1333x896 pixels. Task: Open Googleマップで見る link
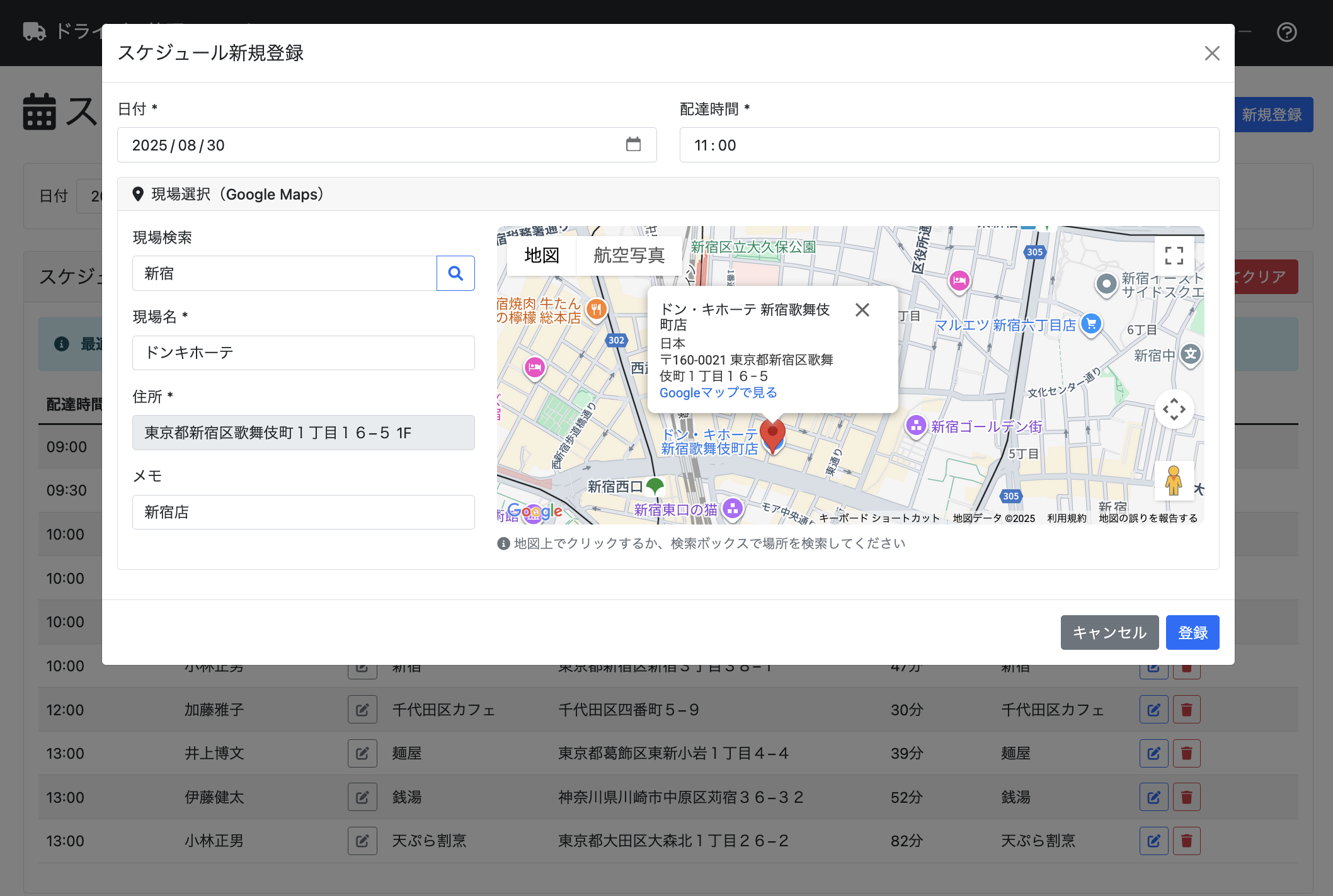(x=718, y=393)
